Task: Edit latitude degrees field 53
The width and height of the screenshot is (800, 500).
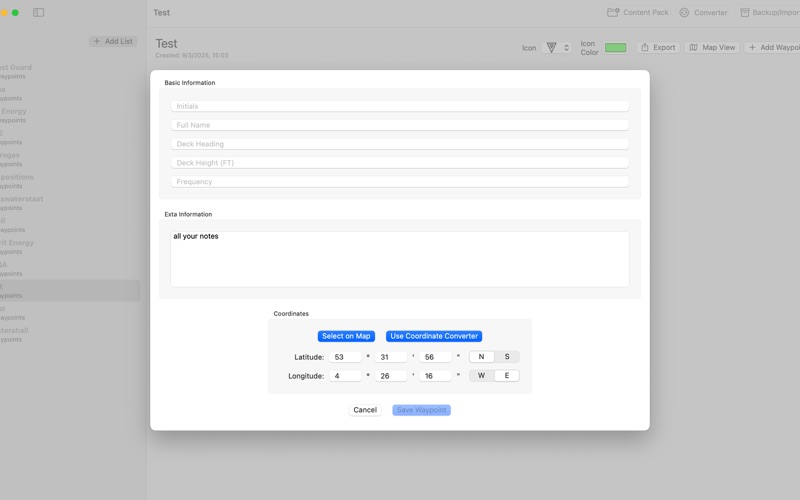Action: 345,357
